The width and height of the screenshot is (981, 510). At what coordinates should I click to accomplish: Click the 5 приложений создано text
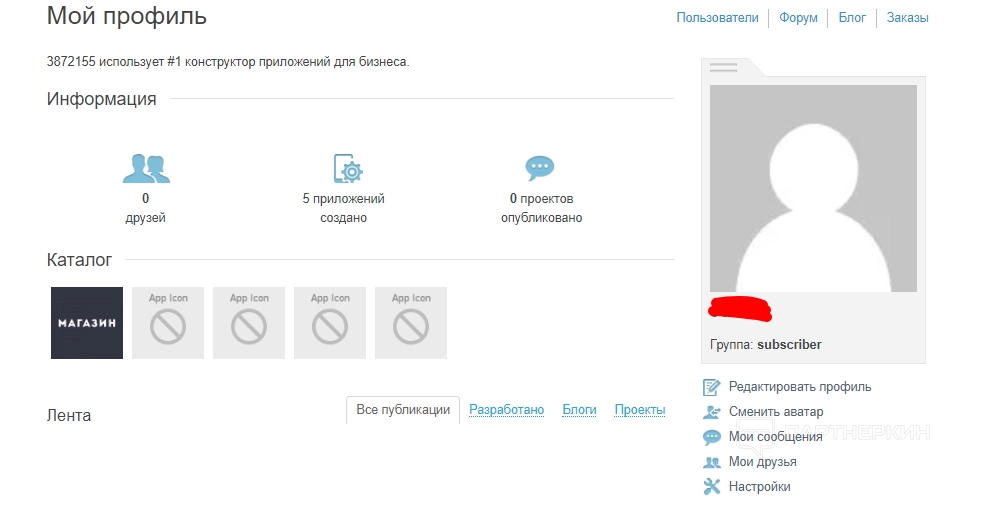point(343,208)
